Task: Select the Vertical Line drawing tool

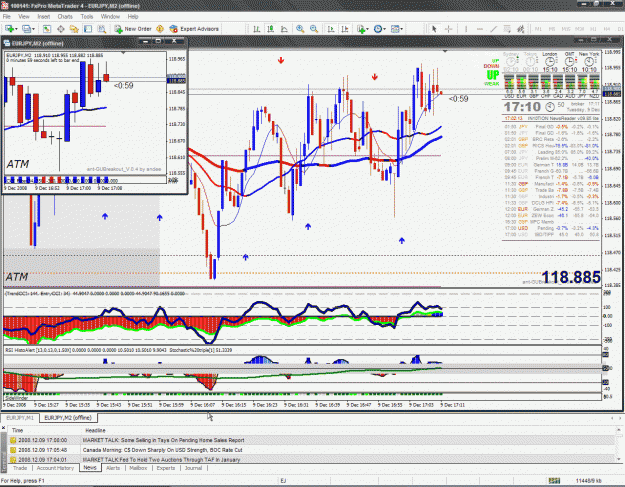Action: [x=466, y=29]
